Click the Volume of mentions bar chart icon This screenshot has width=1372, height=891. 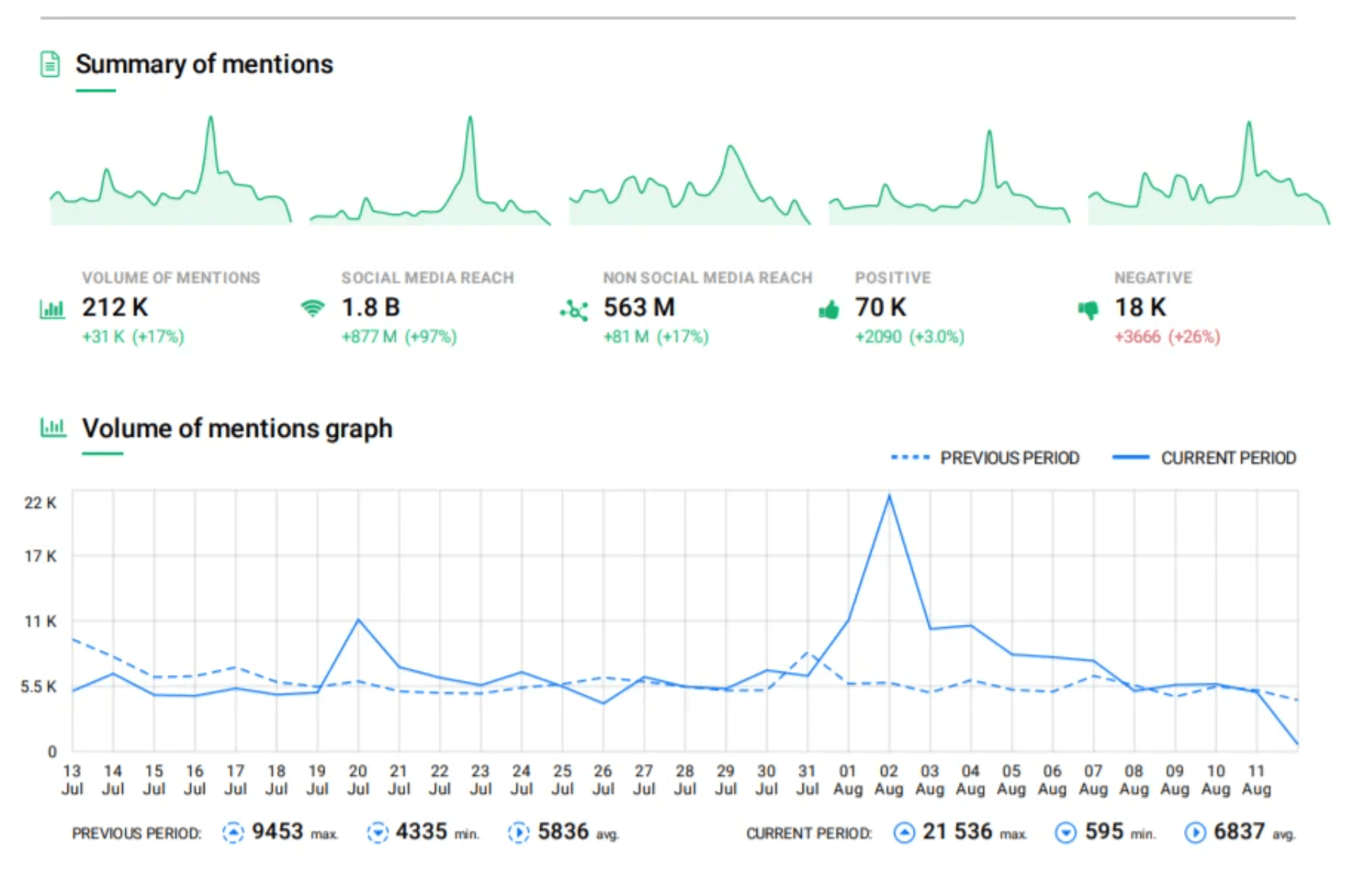(52, 309)
